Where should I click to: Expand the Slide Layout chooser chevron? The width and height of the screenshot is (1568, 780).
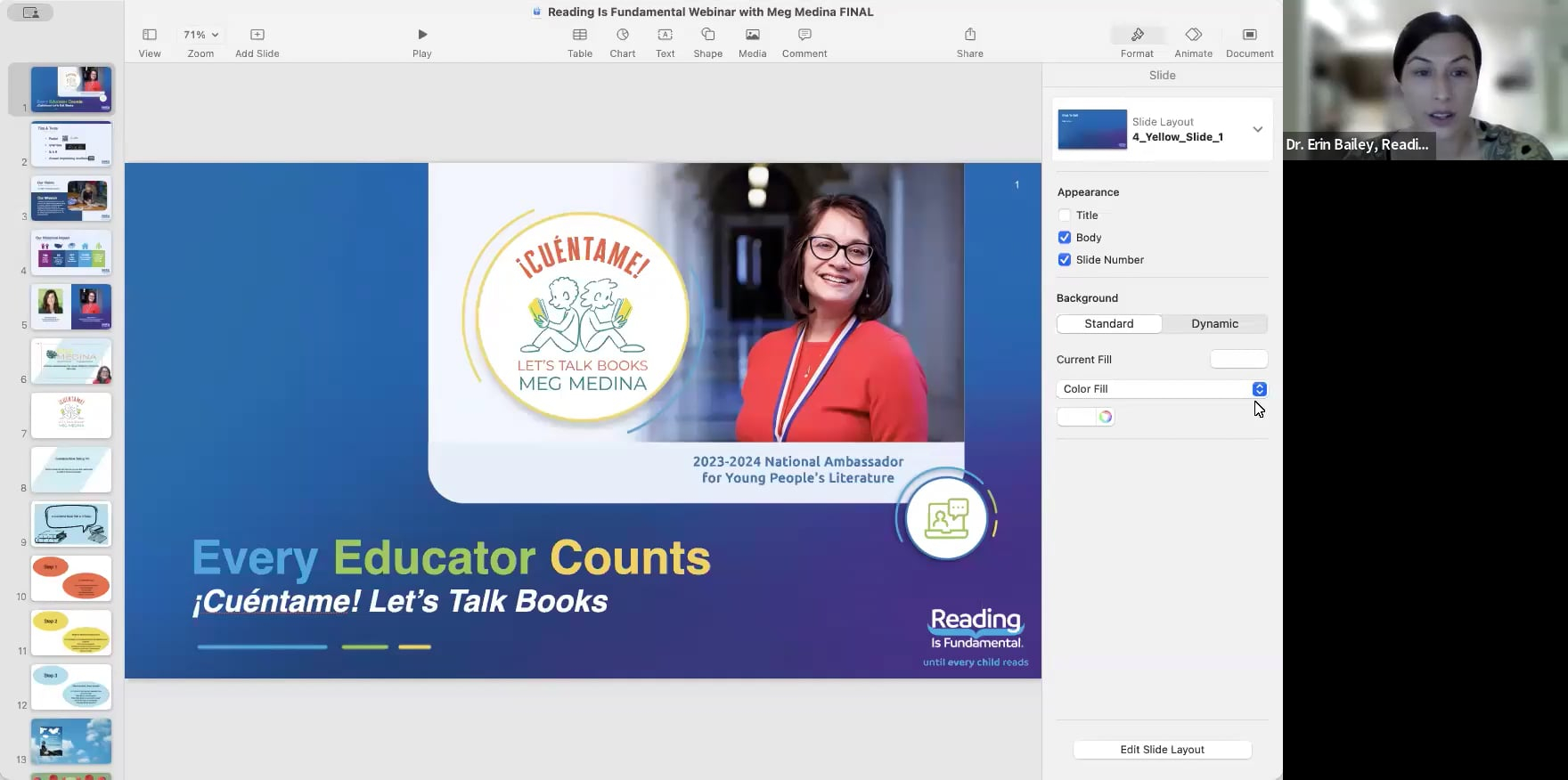point(1257,129)
